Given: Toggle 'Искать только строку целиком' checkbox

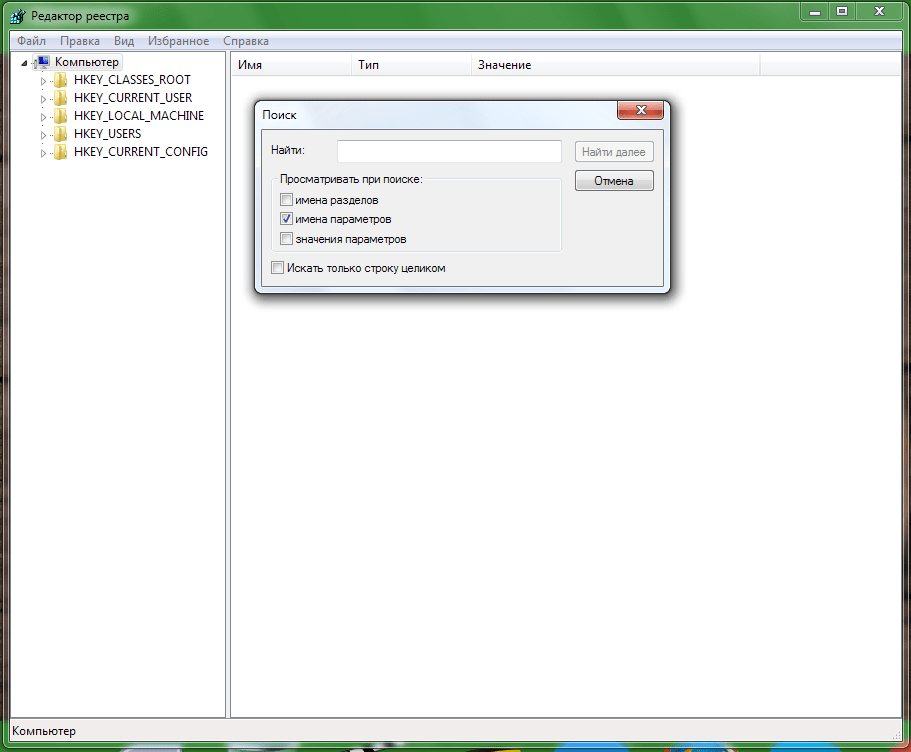Looking at the screenshot, I should (x=278, y=268).
